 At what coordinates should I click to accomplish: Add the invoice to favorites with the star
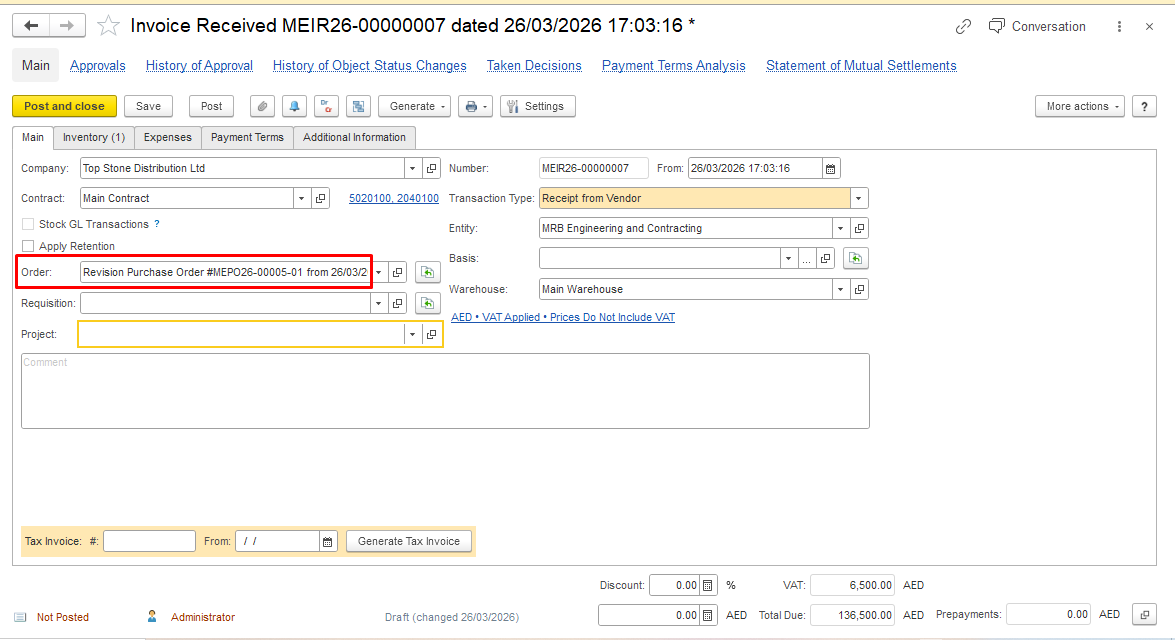click(108, 26)
